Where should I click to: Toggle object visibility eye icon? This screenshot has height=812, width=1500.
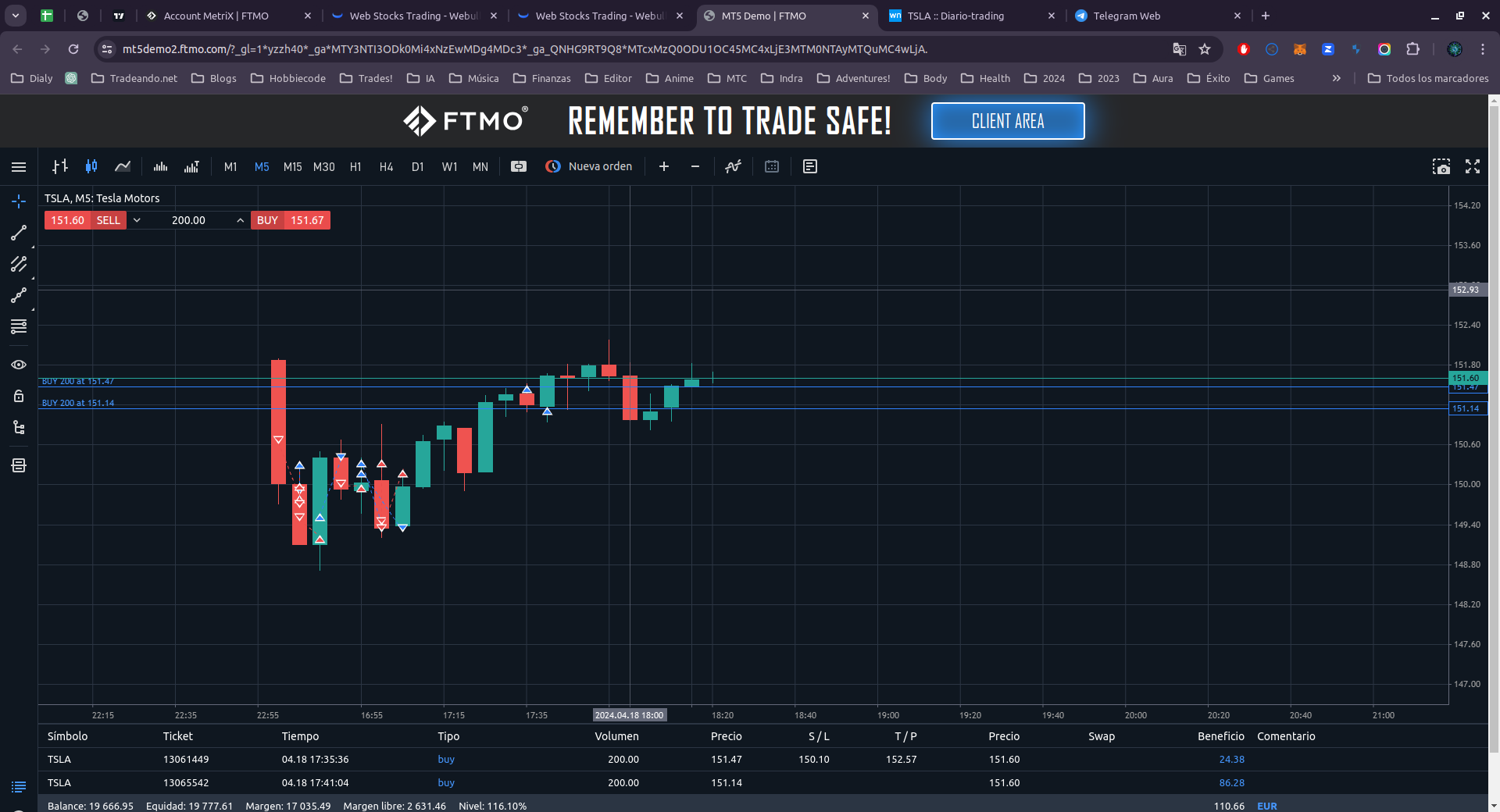click(x=19, y=365)
